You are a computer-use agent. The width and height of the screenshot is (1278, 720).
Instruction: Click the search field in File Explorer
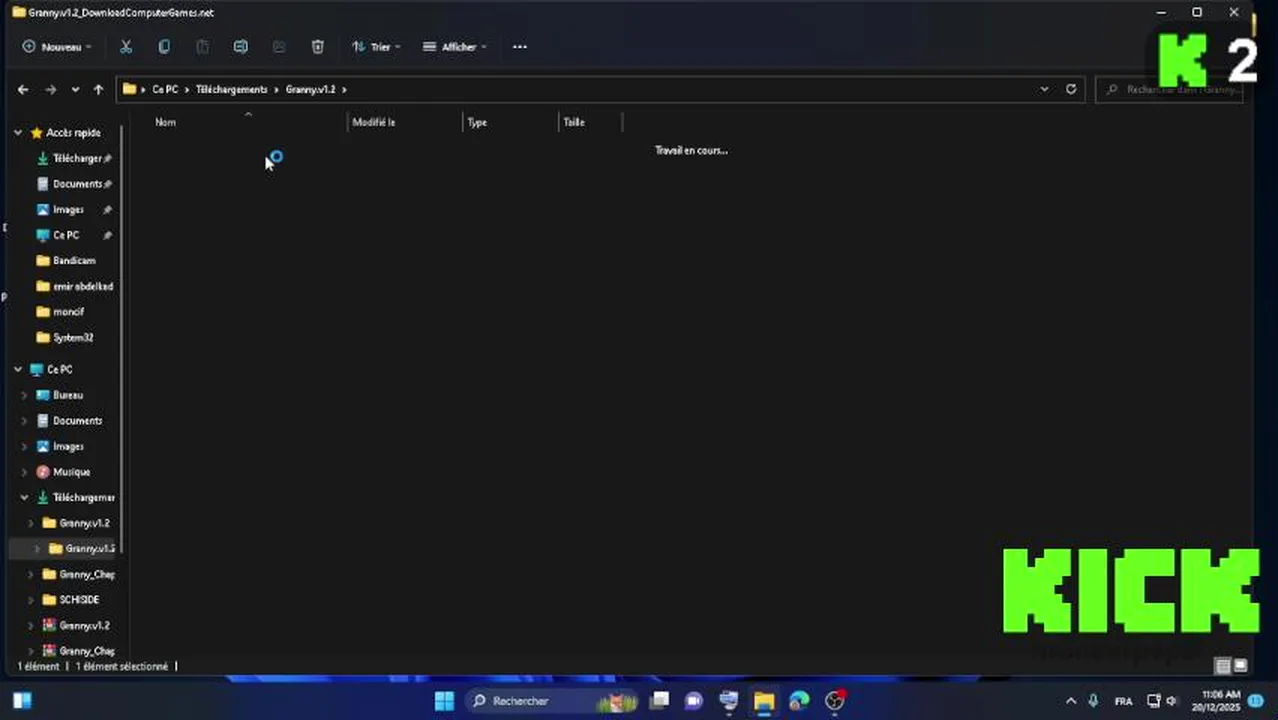1170,89
